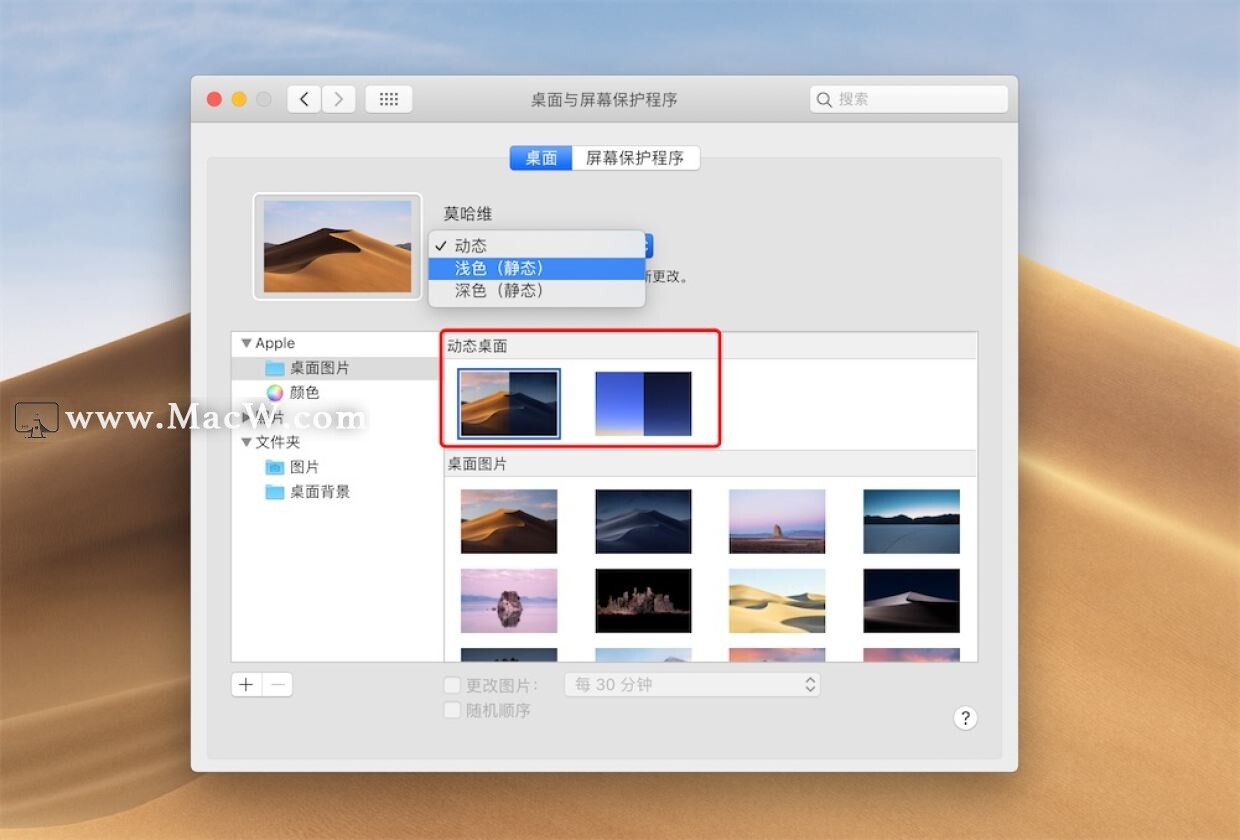Switch to the 屏幕保护程序 tab
Image resolution: width=1240 pixels, height=840 pixels.
[x=636, y=157]
